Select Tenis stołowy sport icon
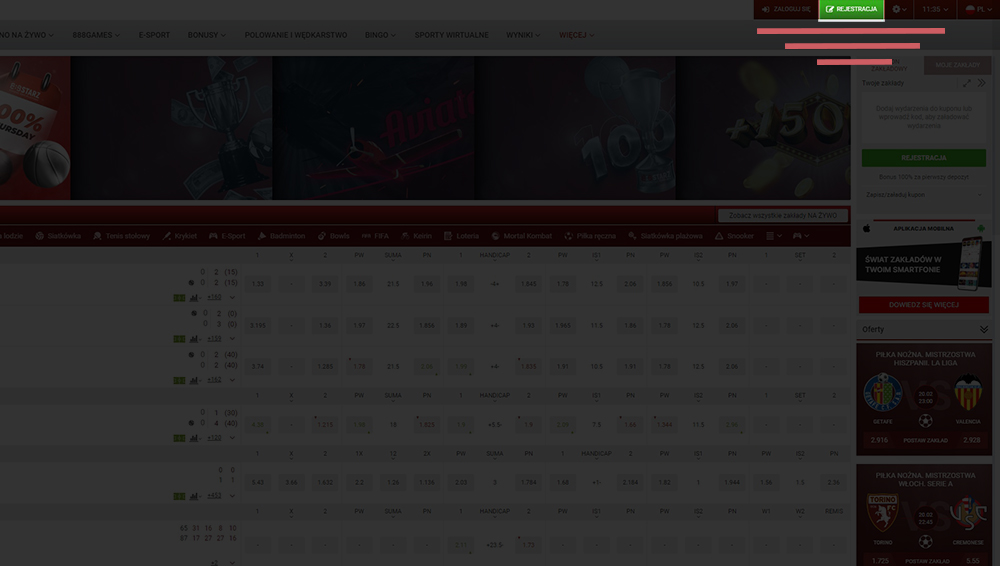This screenshot has height=566, width=1000. click(x=121, y=236)
